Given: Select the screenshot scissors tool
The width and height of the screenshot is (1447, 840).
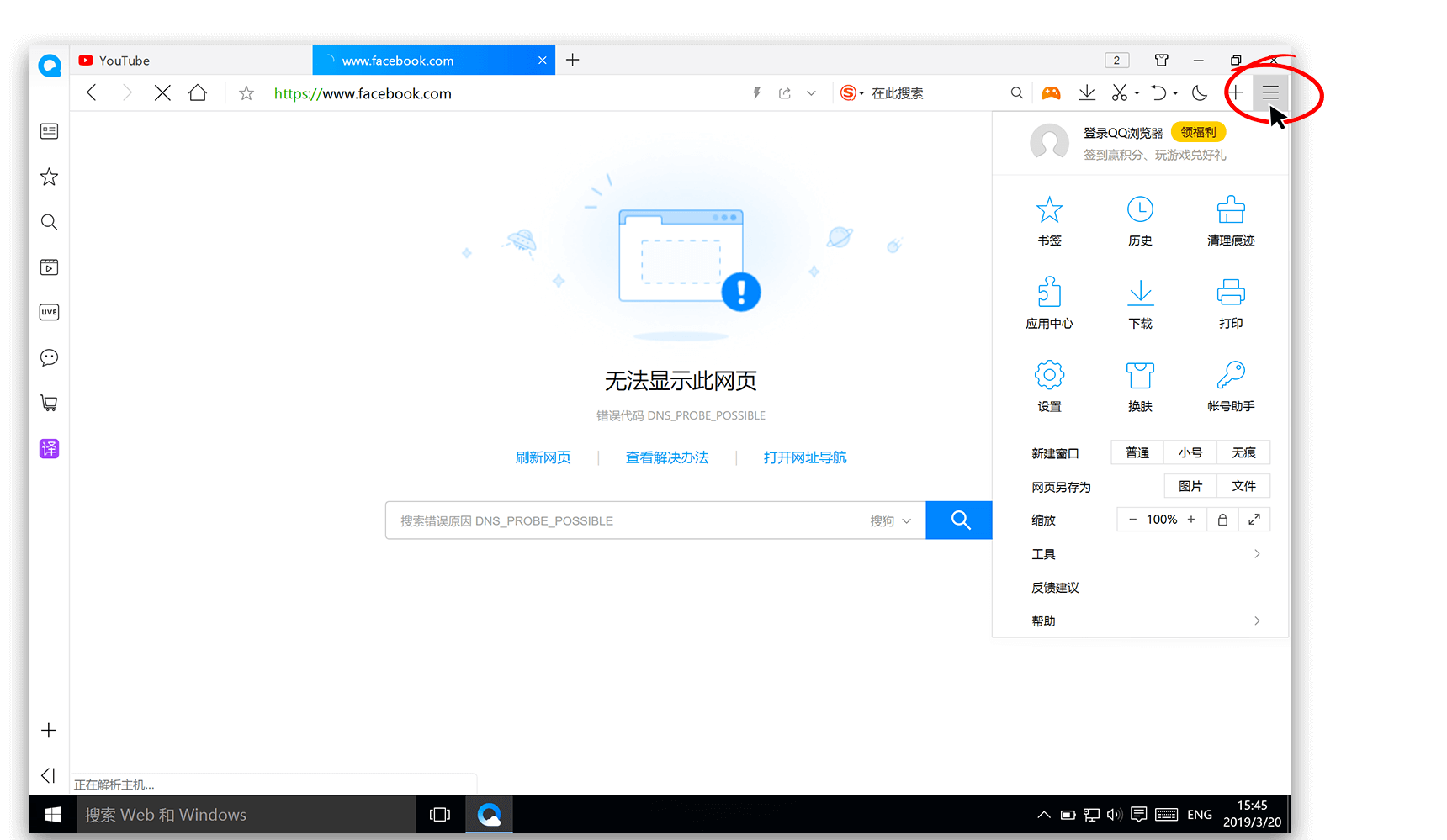Looking at the screenshot, I should pyautogui.click(x=1120, y=92).
